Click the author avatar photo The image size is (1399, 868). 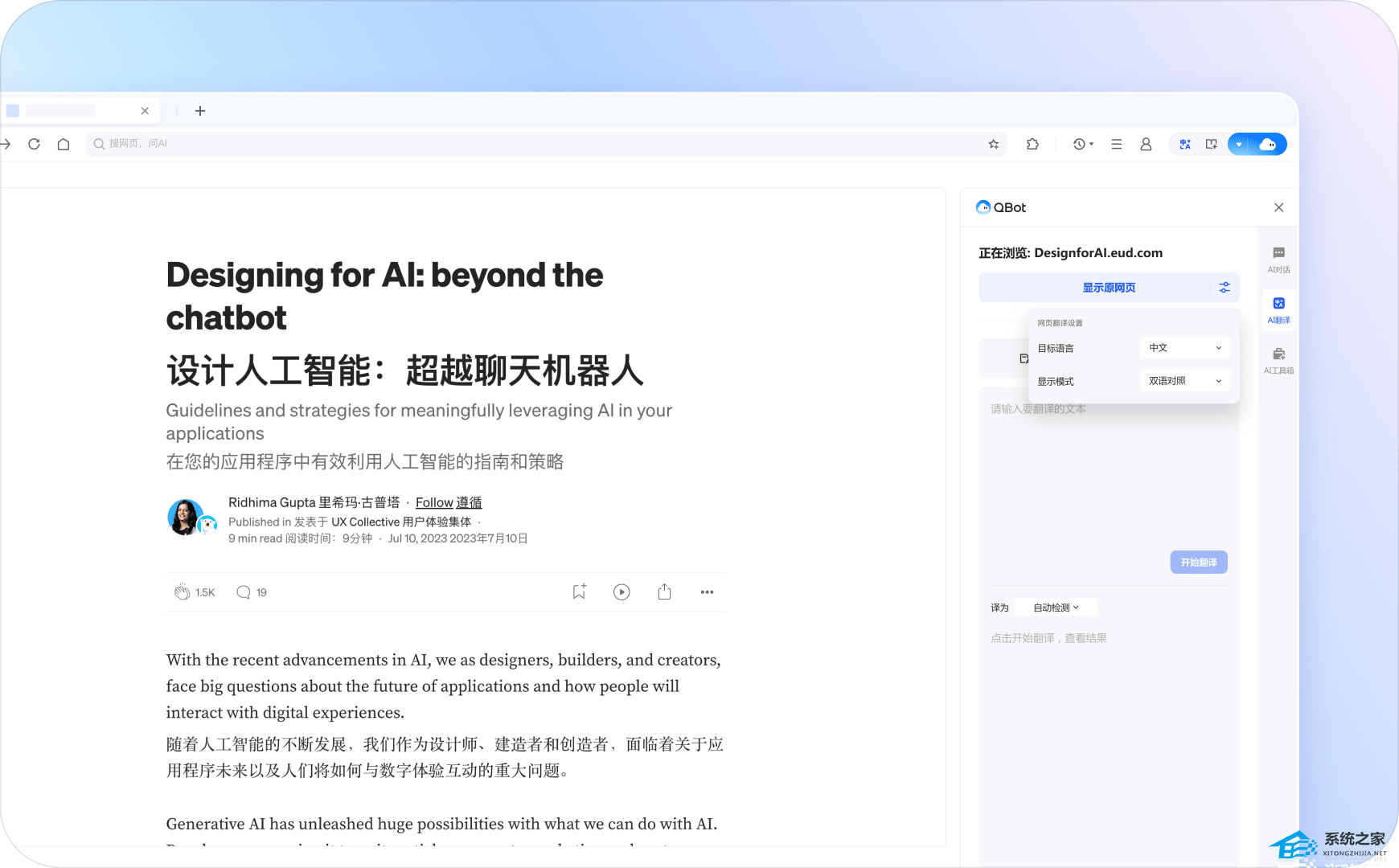(x=185, y=517)
